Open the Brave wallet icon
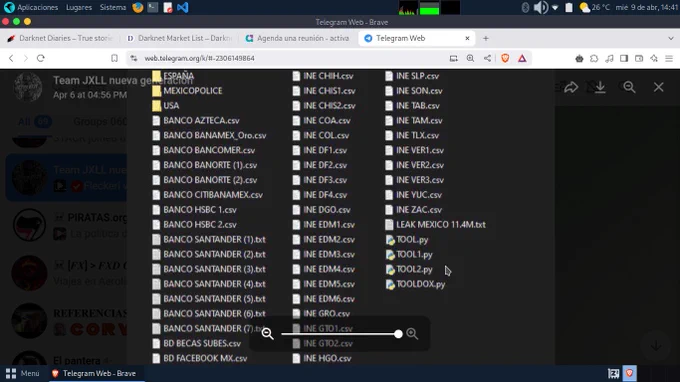The image size is (680, 382). 639,58
